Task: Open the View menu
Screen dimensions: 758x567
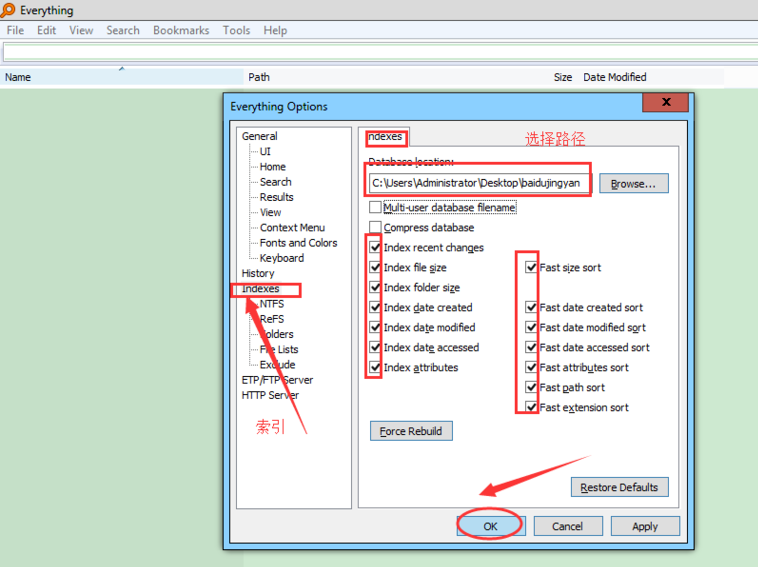Action: pos(81,30)
